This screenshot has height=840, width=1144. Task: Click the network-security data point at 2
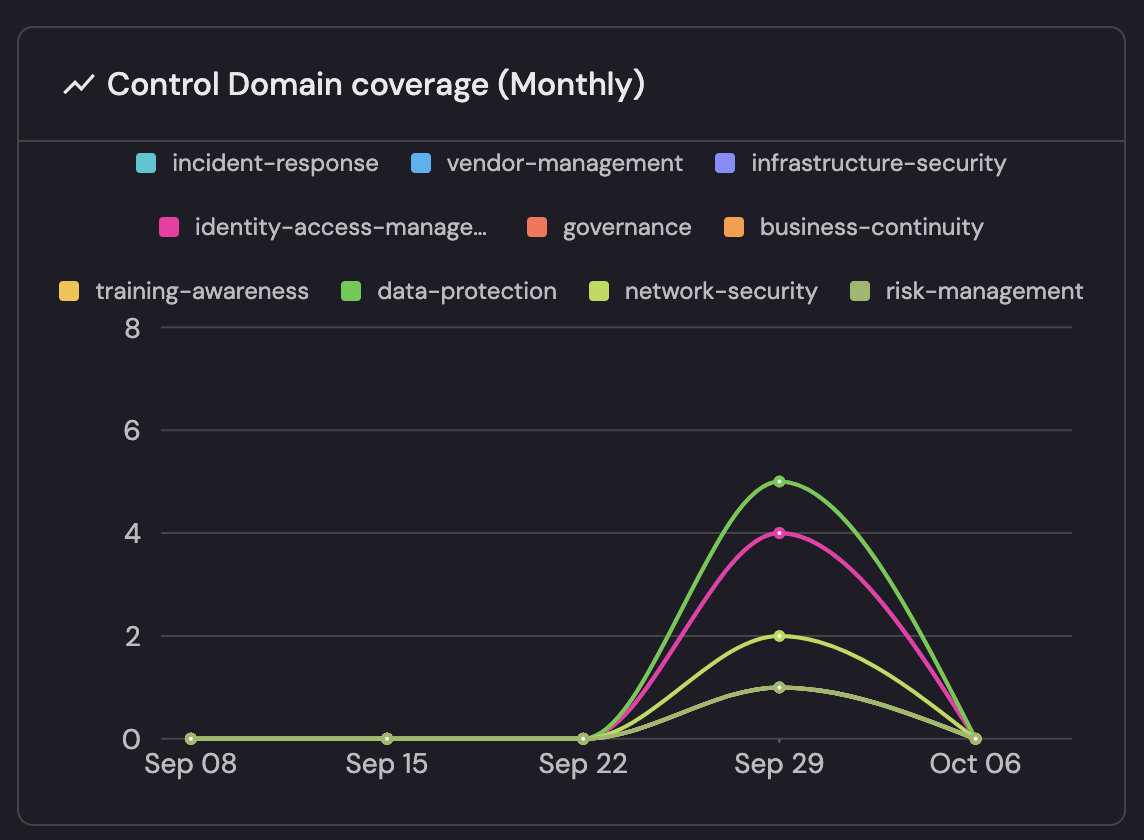coord(779,636)
